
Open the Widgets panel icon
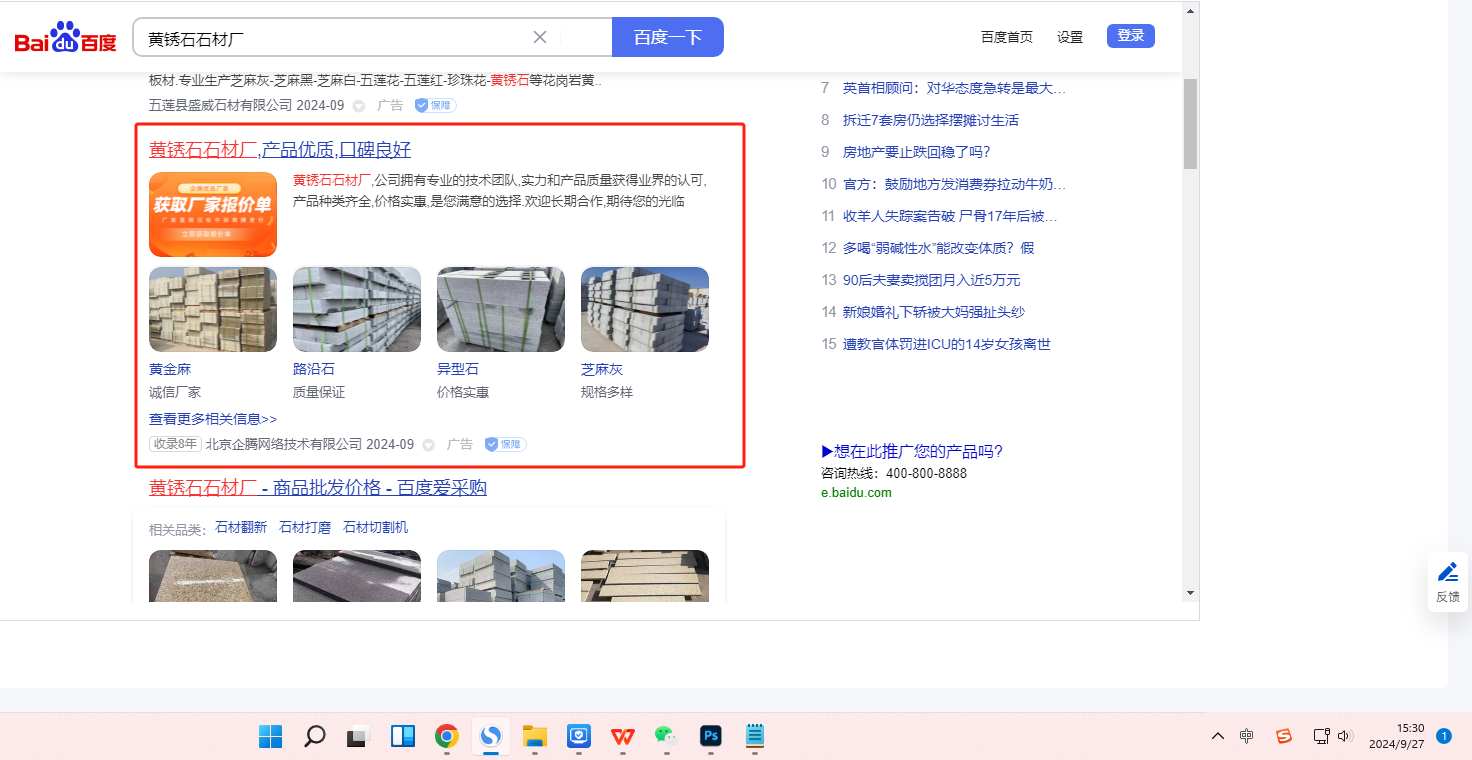click(x=402, y=737)
